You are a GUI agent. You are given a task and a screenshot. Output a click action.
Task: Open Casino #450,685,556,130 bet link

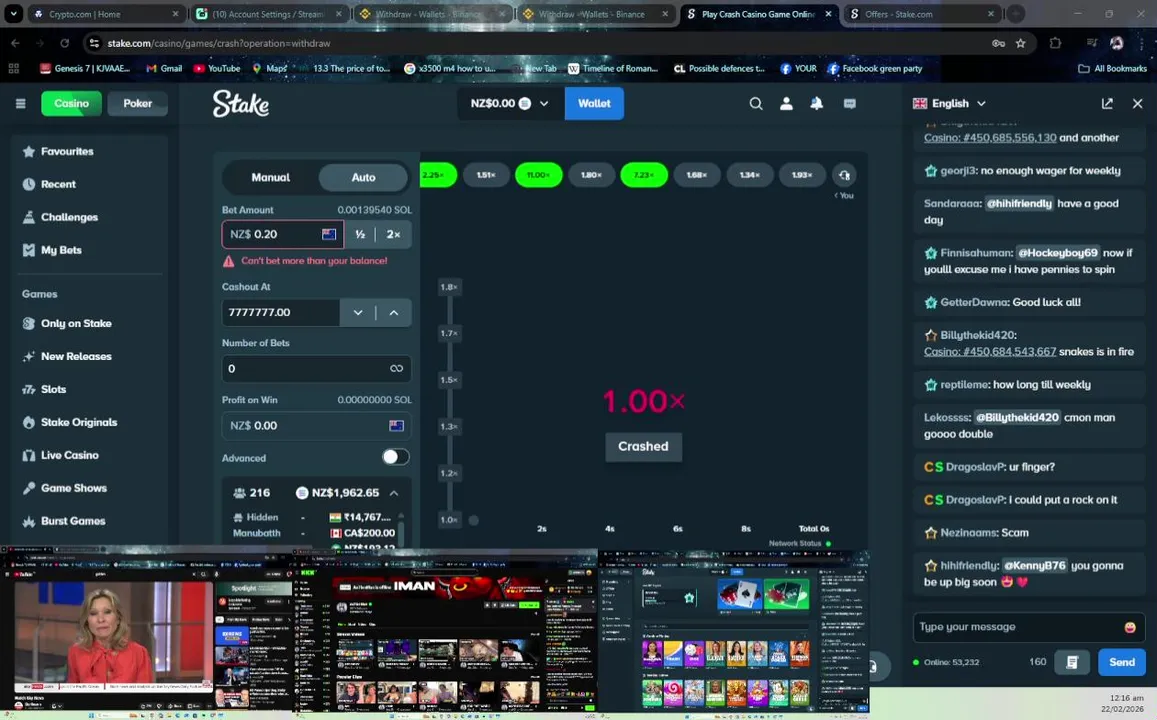coord(990,138)
